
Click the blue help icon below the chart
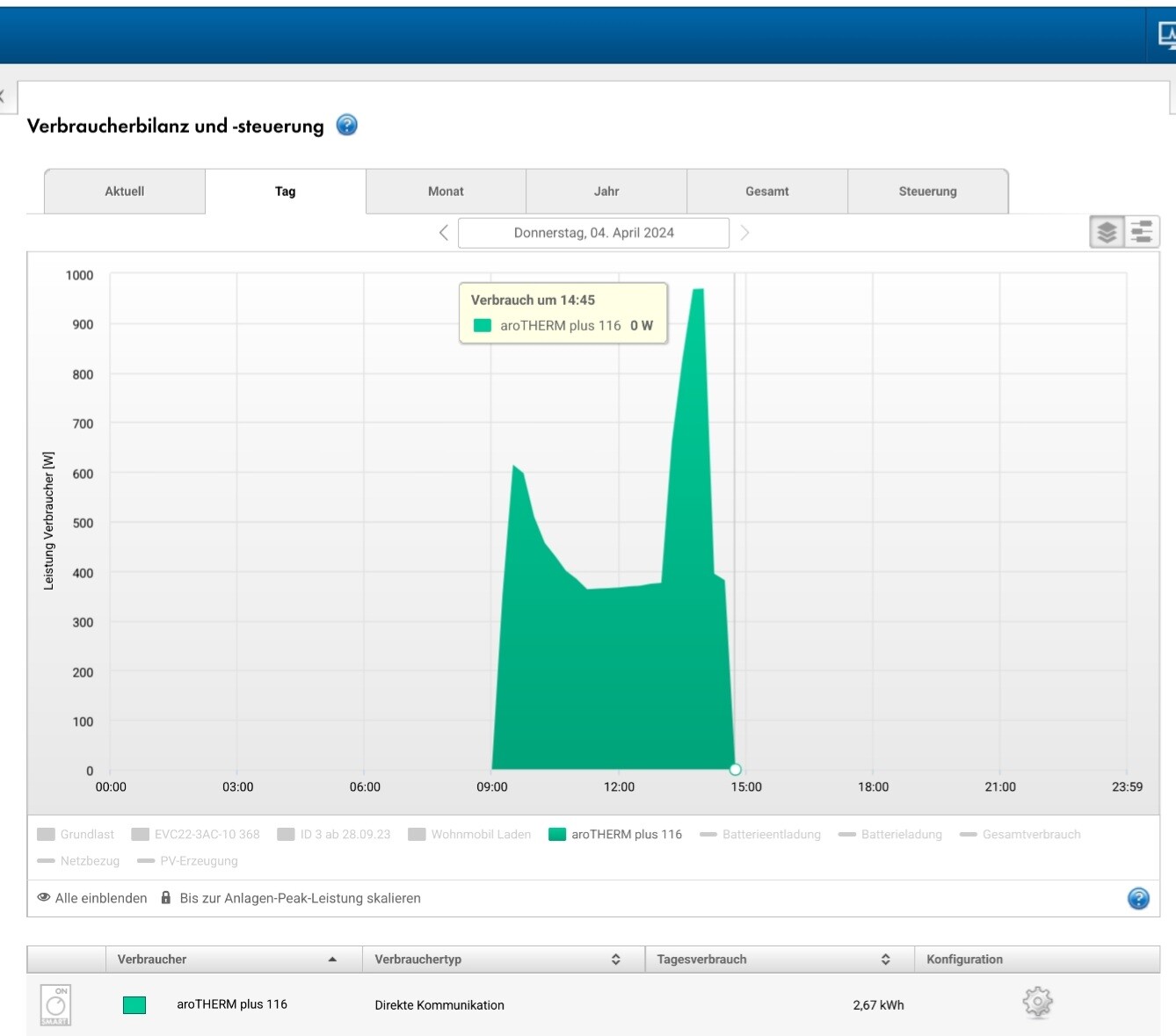click(x=1137, y=898)
